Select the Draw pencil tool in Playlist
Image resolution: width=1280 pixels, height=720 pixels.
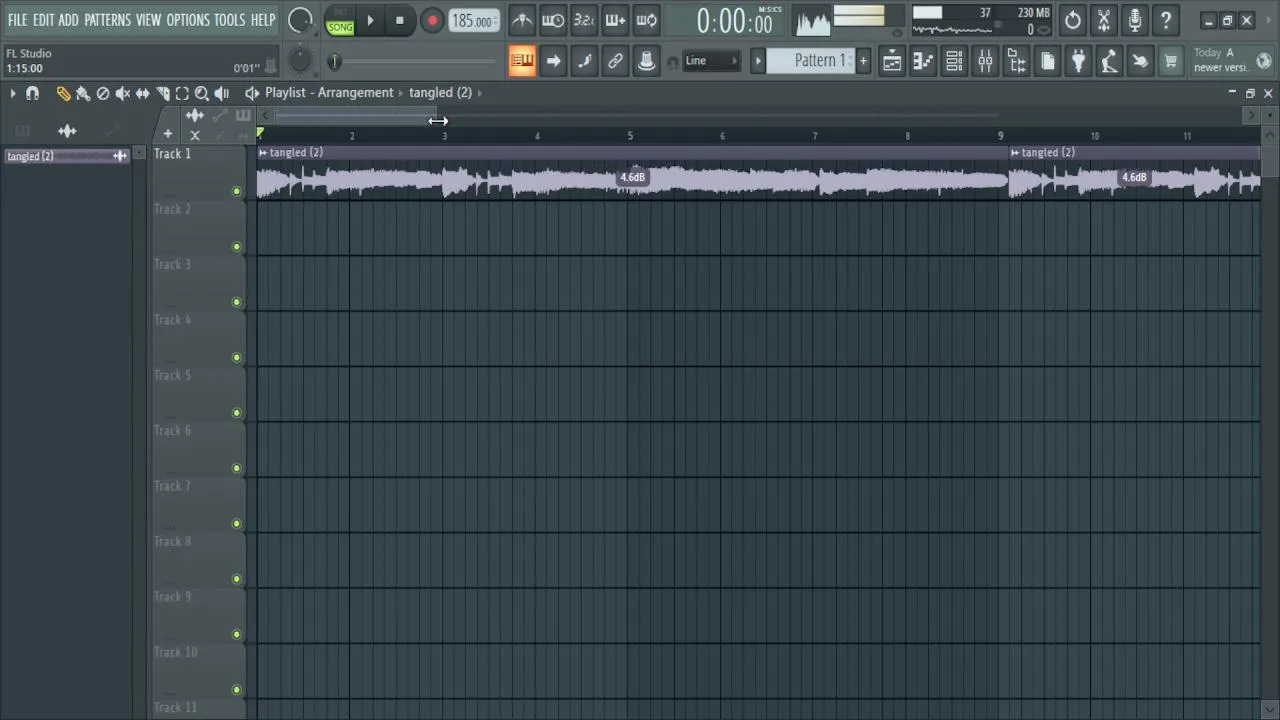[63, 93]
